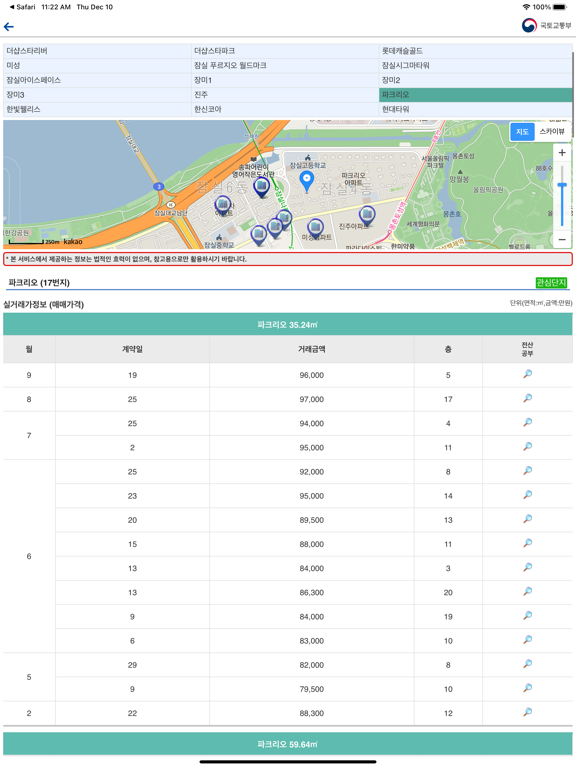Screen dimensions: 576x768
Task: Click the map zoom in plus button
Action: (x=562, y=153)
